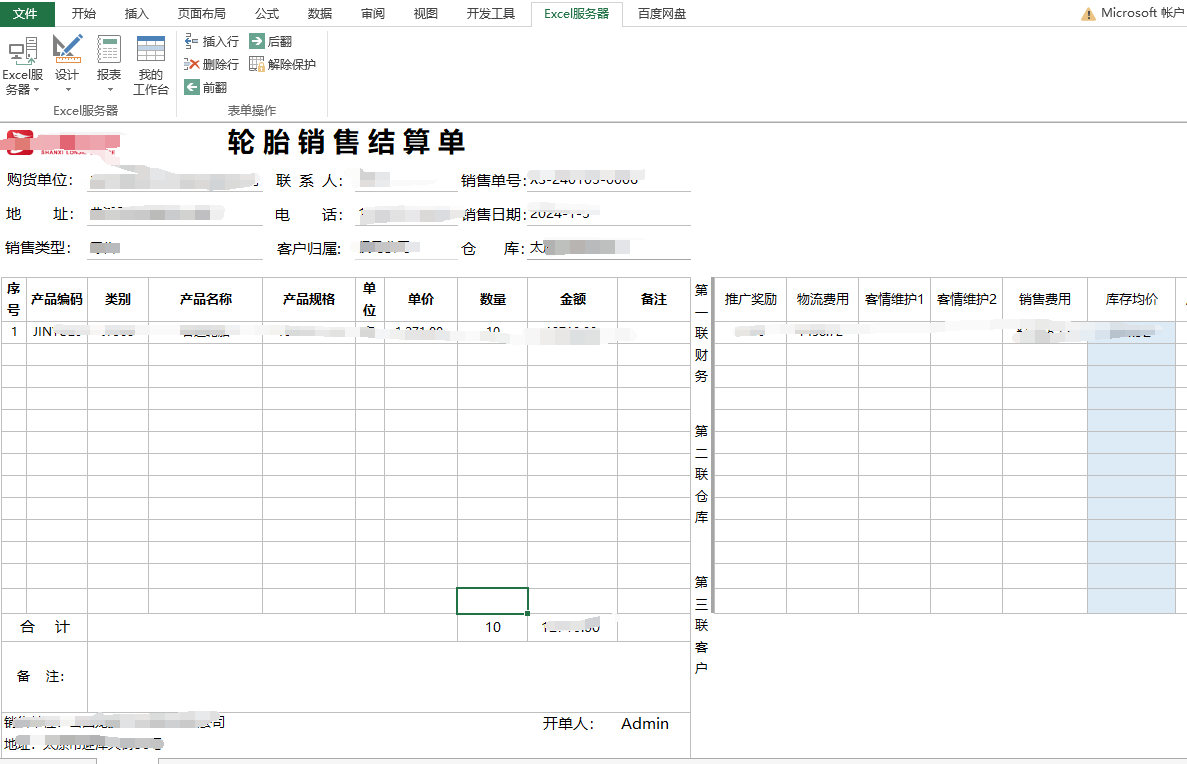1187x764 pixels.
Task: Open the Excel服务器 ribbon button
Action: pos(22,64)
